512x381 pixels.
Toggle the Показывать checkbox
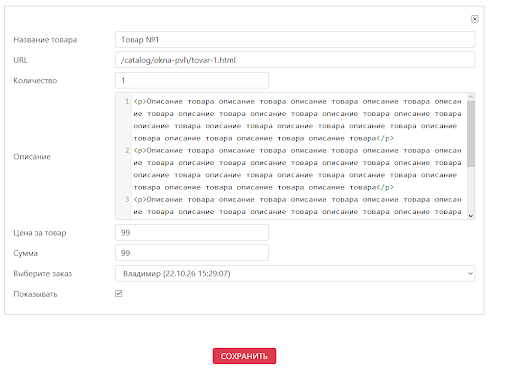click(119, 294)
